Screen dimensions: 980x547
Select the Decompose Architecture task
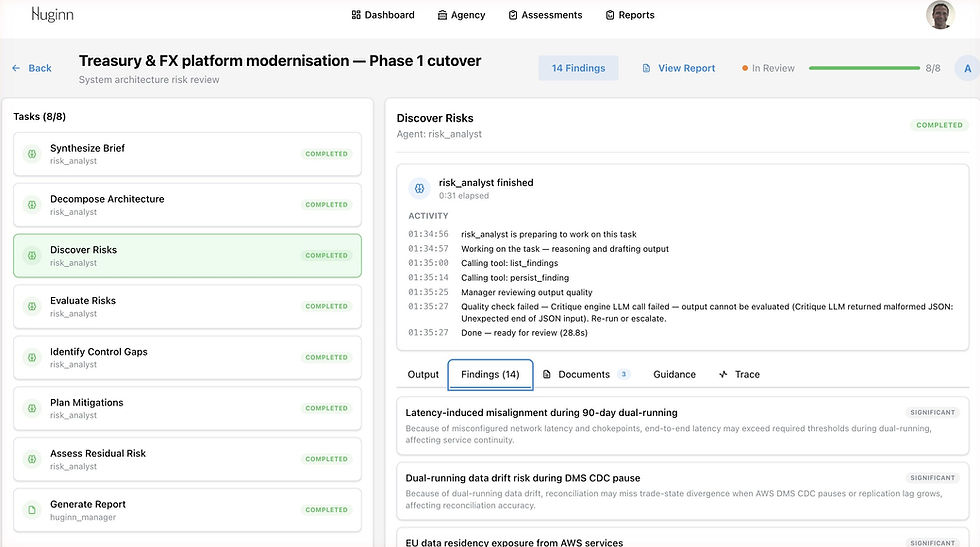(x=187, y=204)
